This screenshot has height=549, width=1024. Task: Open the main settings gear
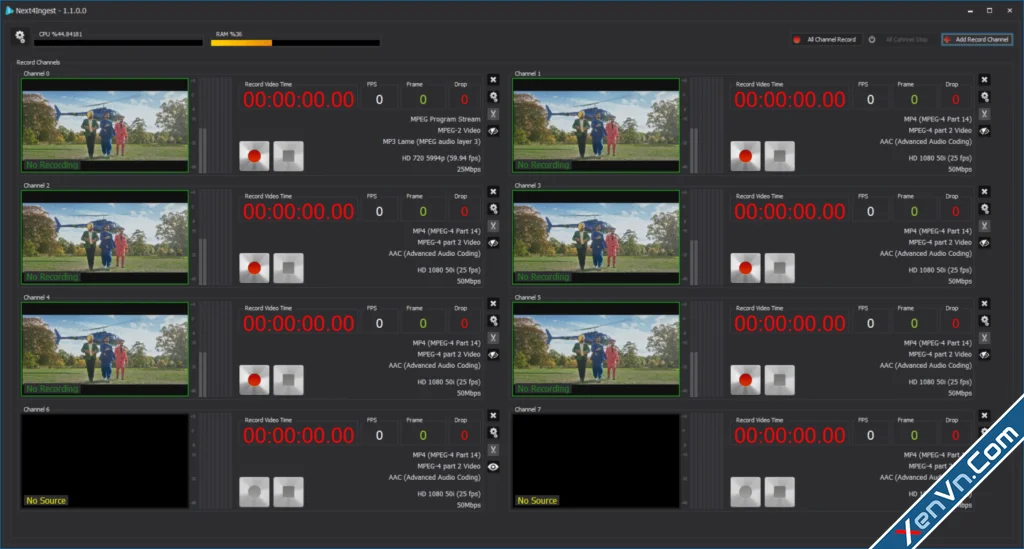click(x=20, y=37)
